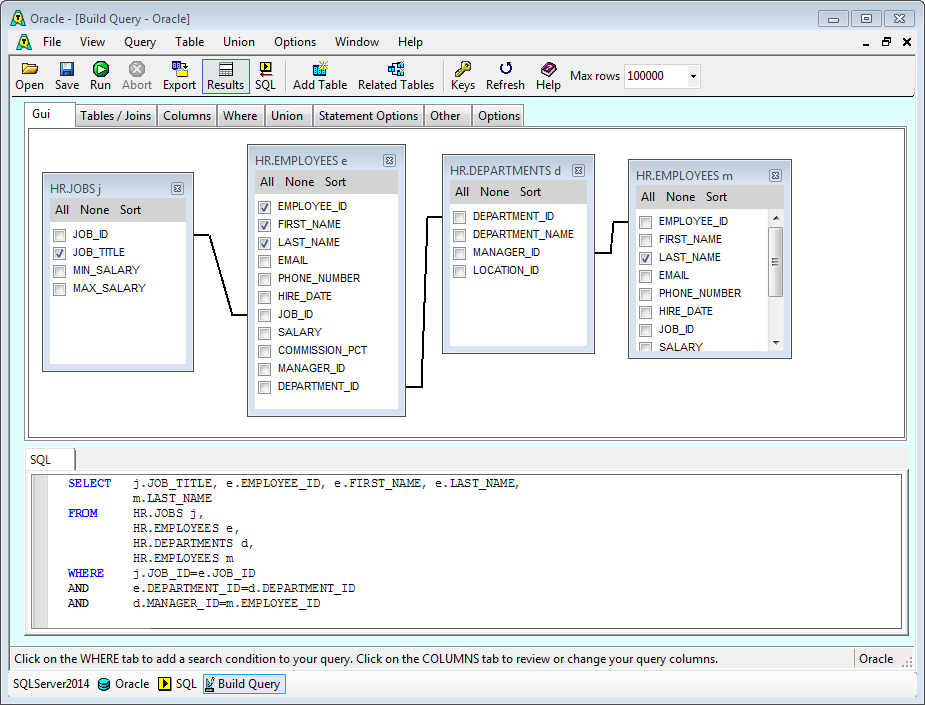Click HR.EMPLOYEES m scroll up arrow
Screen dimensions: 925x705
tap(776, 218)
